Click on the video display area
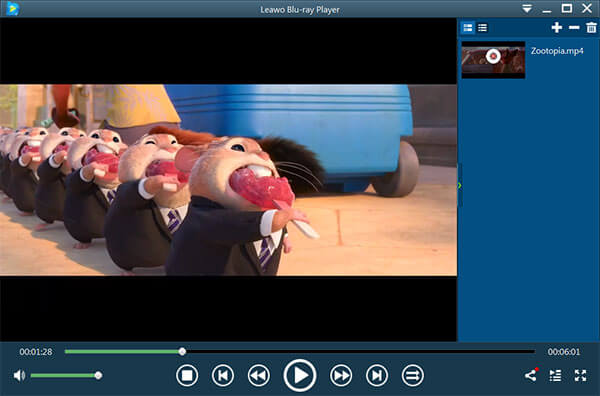600x396 pixels. click(228, 179)
